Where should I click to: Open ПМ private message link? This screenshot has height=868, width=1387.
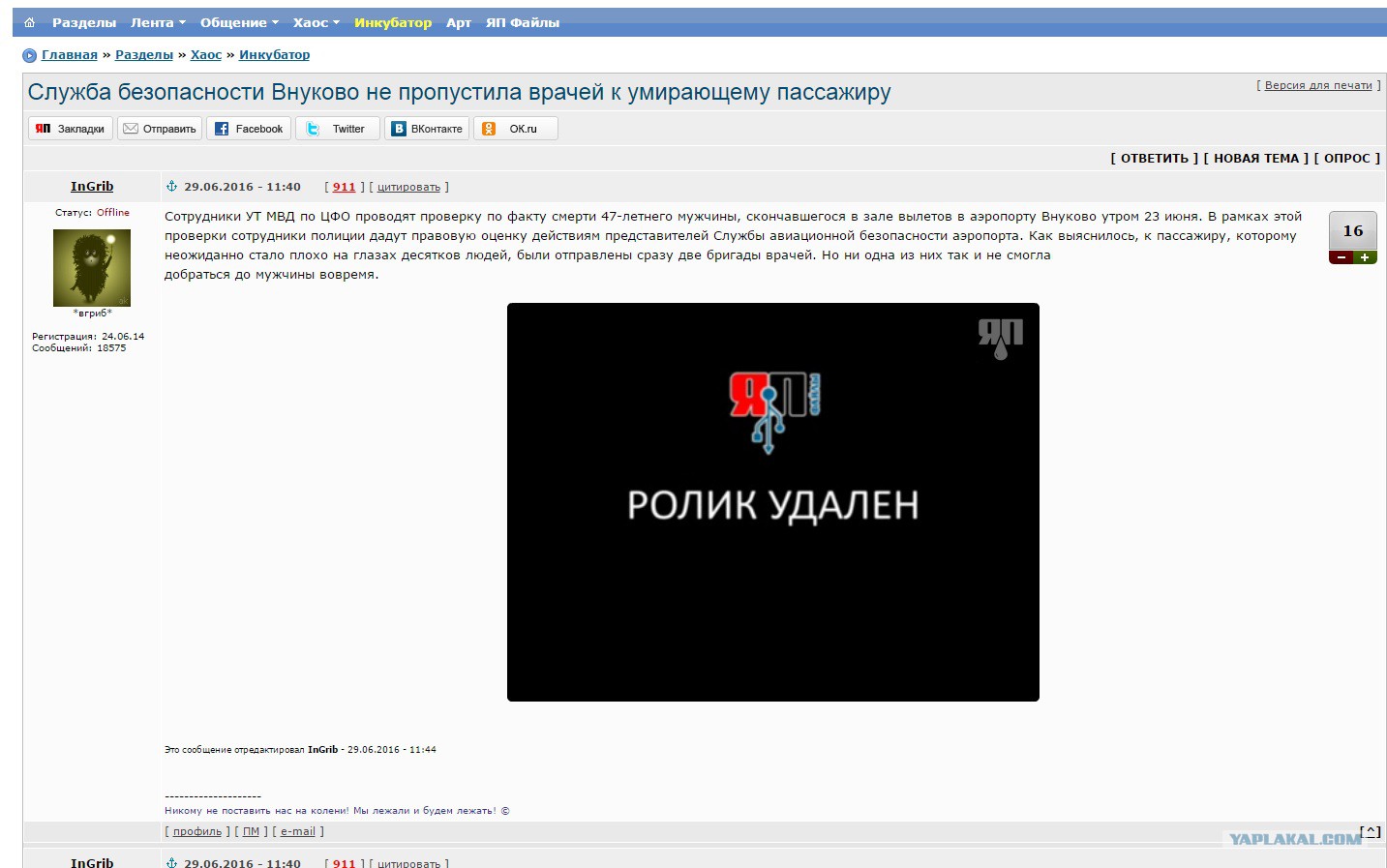(x=251, y=831)
